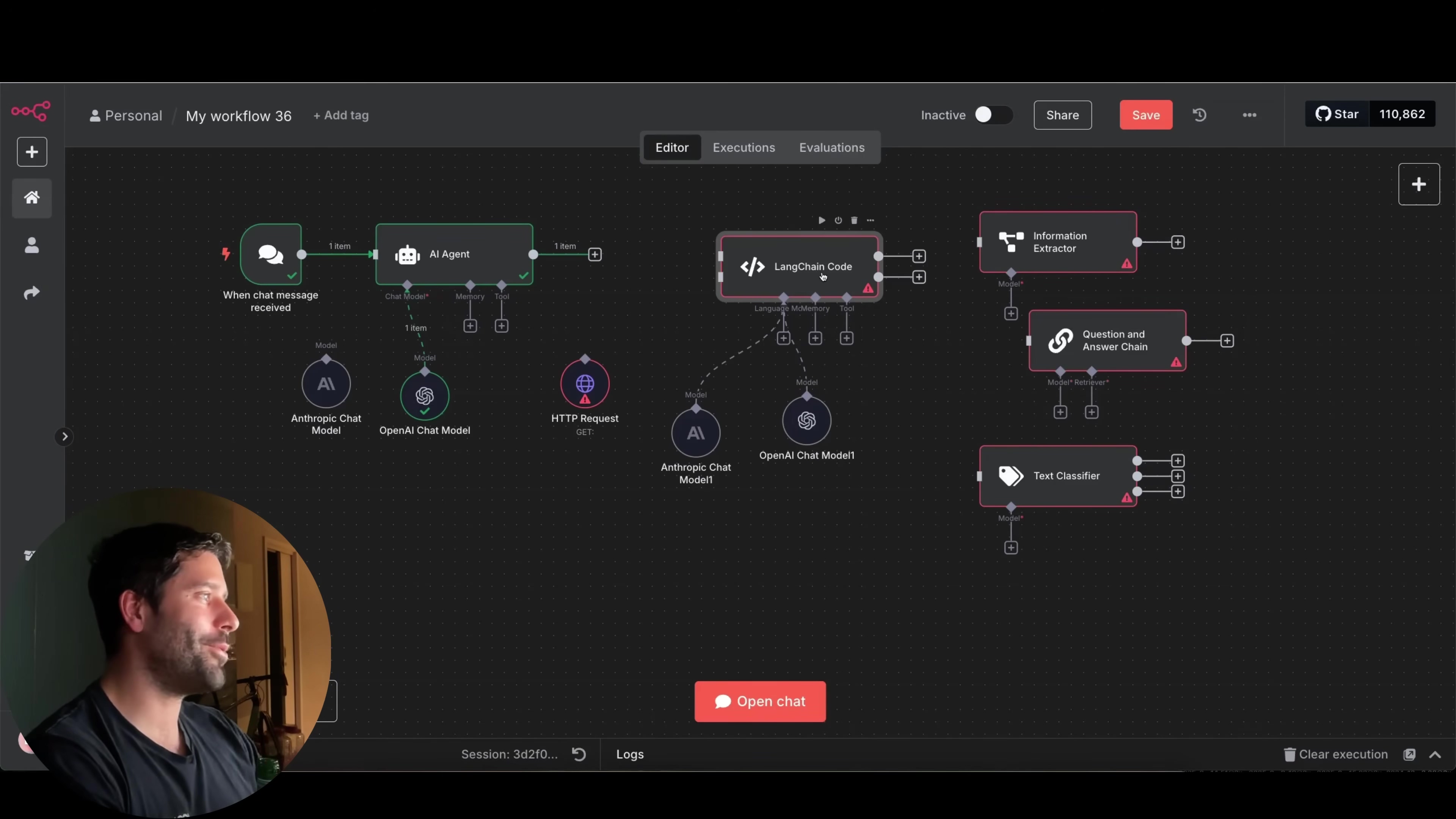The height and width of the screenshot is (819, 1456).
Task: Select When chat message received trigger node
Action: [x=271, y=254]
